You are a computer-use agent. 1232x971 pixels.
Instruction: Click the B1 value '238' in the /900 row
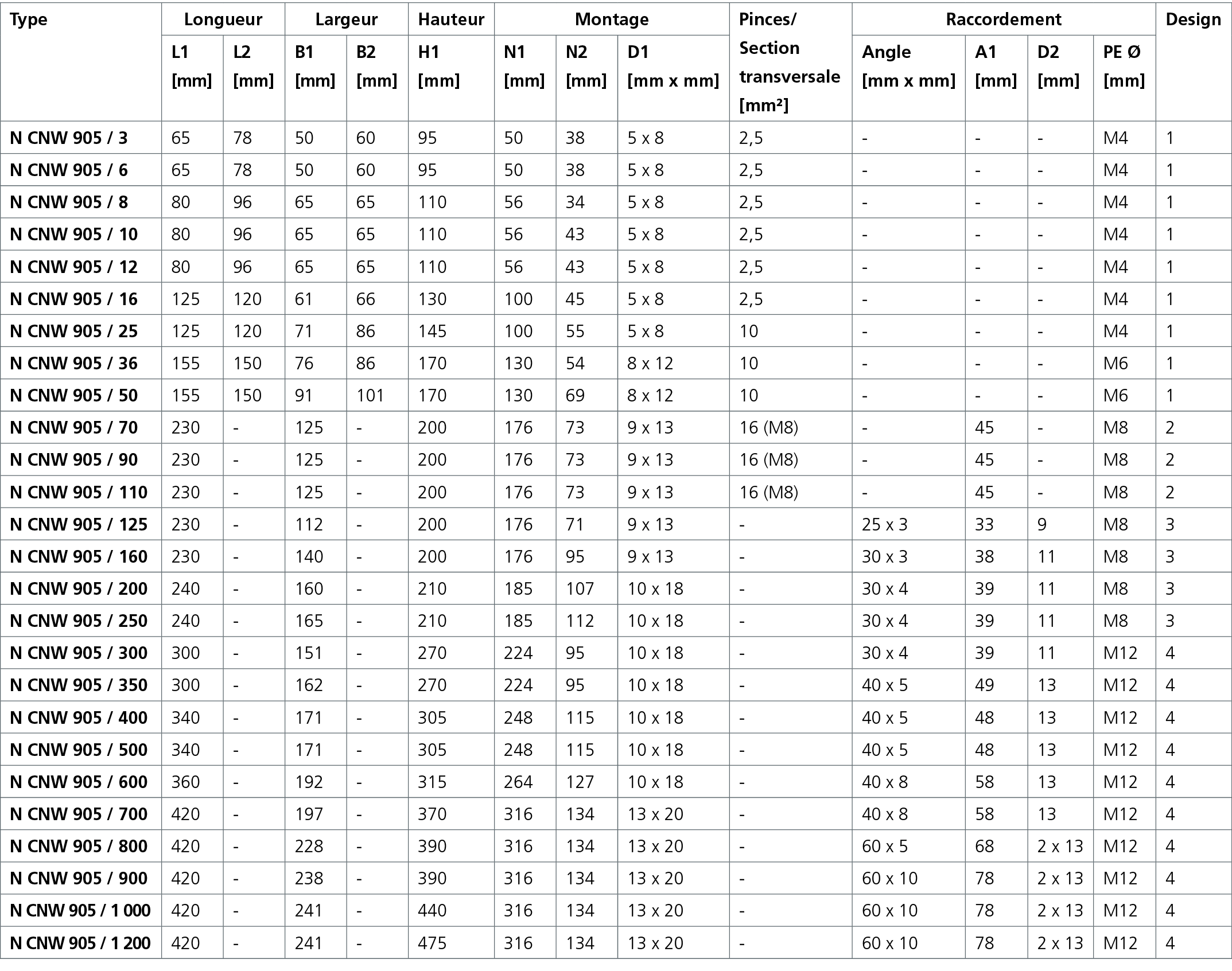(x=309, y=878)
